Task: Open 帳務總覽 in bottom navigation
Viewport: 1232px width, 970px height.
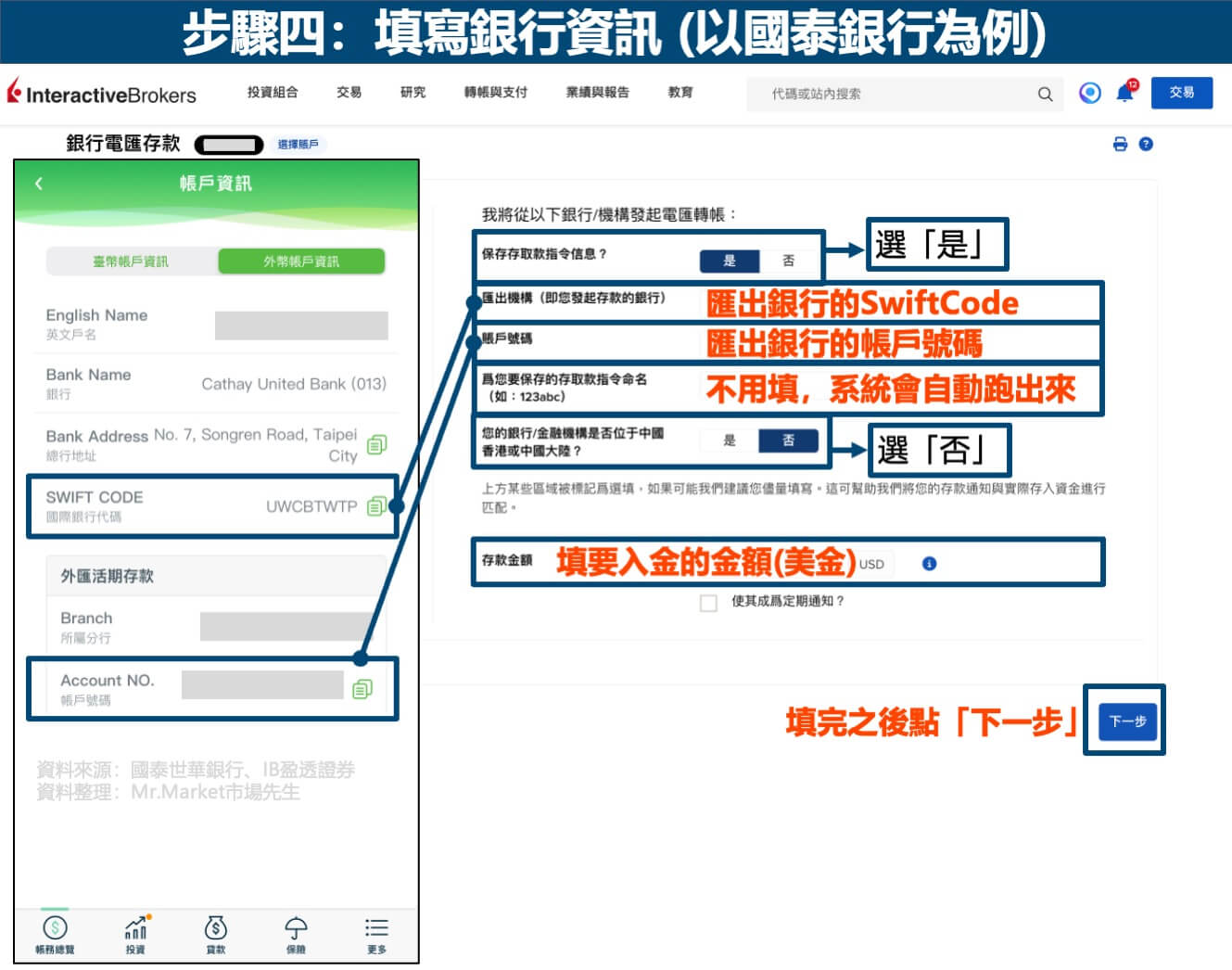Action: pos(55,935)
